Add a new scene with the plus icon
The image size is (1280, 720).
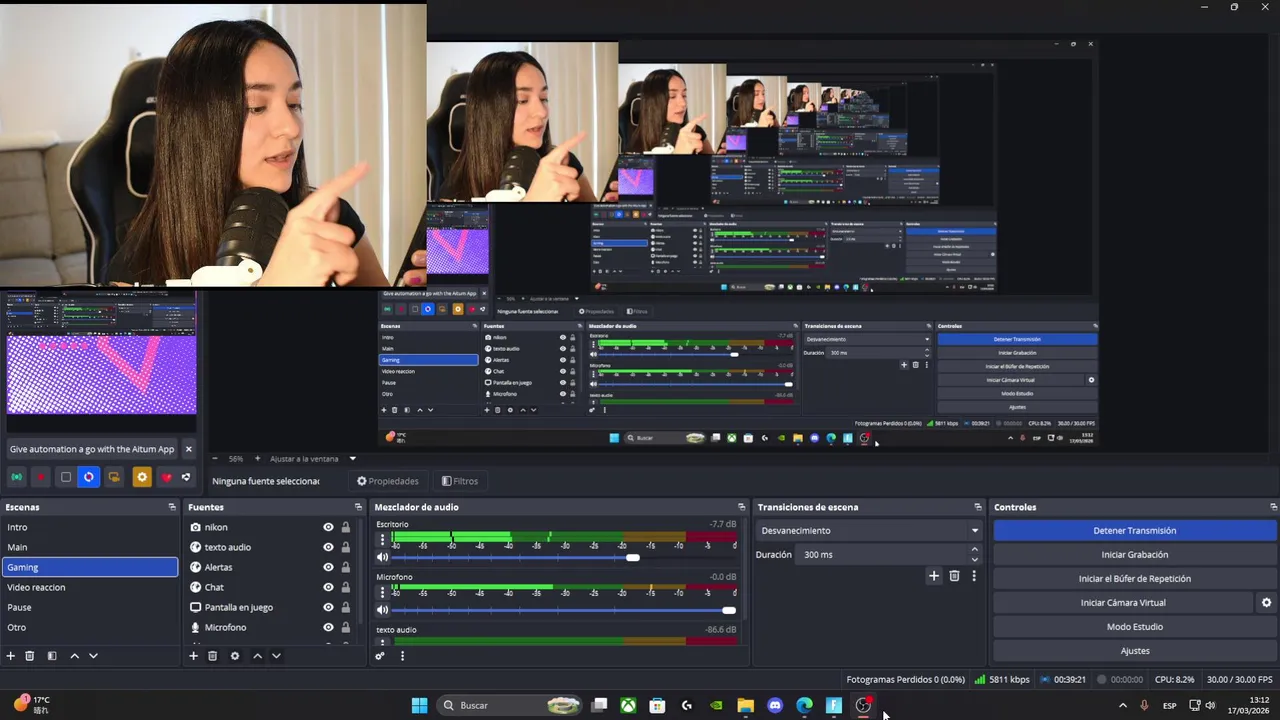[x=11, y=656]
